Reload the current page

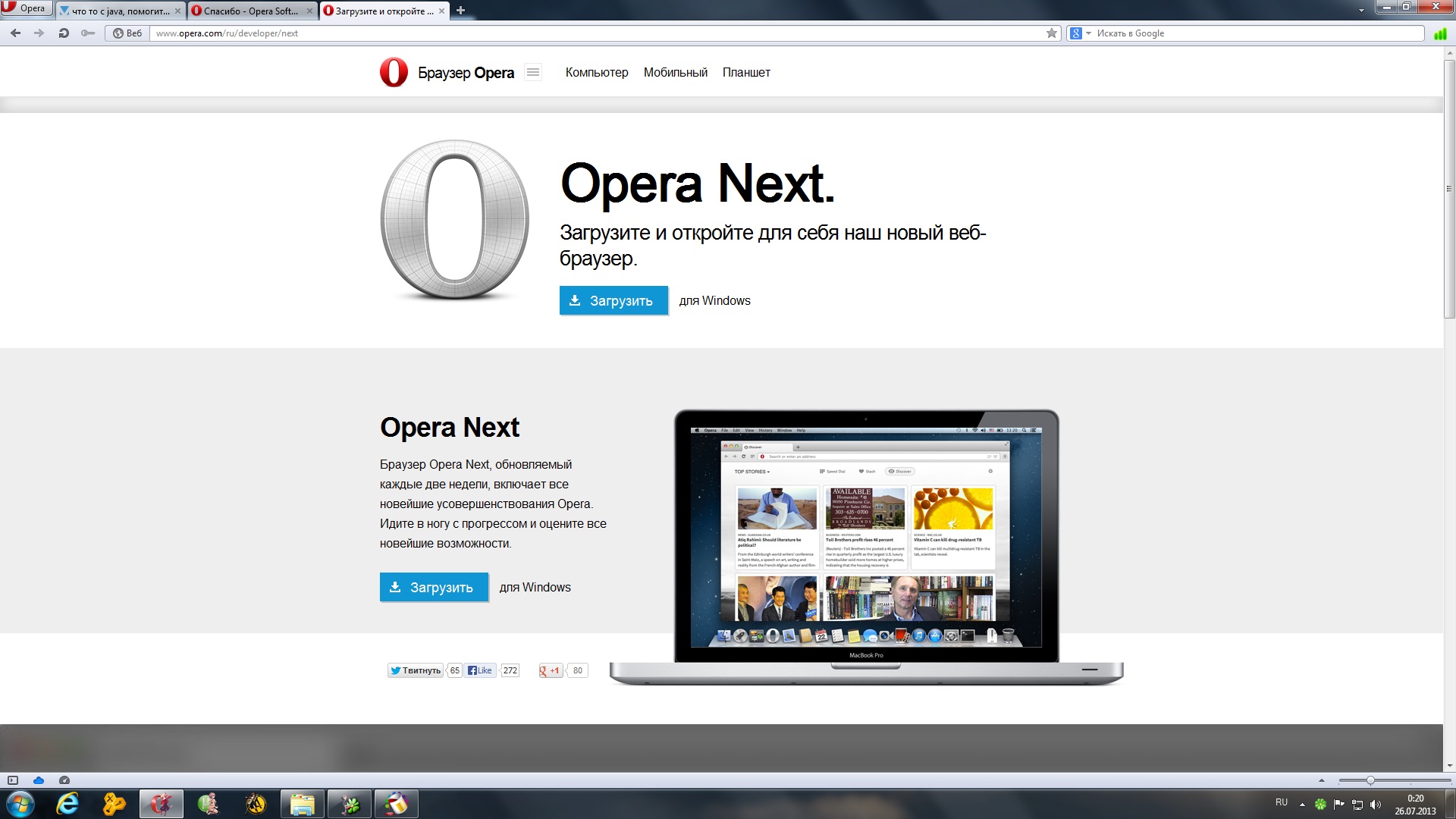(64, 33)
